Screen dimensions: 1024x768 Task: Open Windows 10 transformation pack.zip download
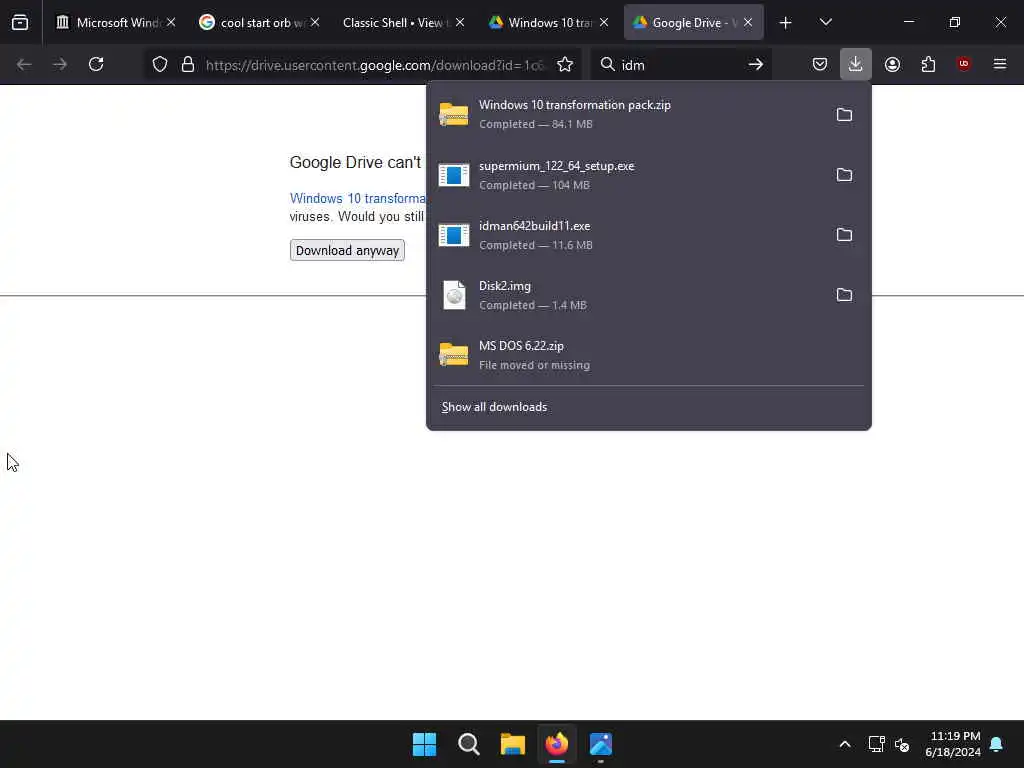[x=627, y=115]
